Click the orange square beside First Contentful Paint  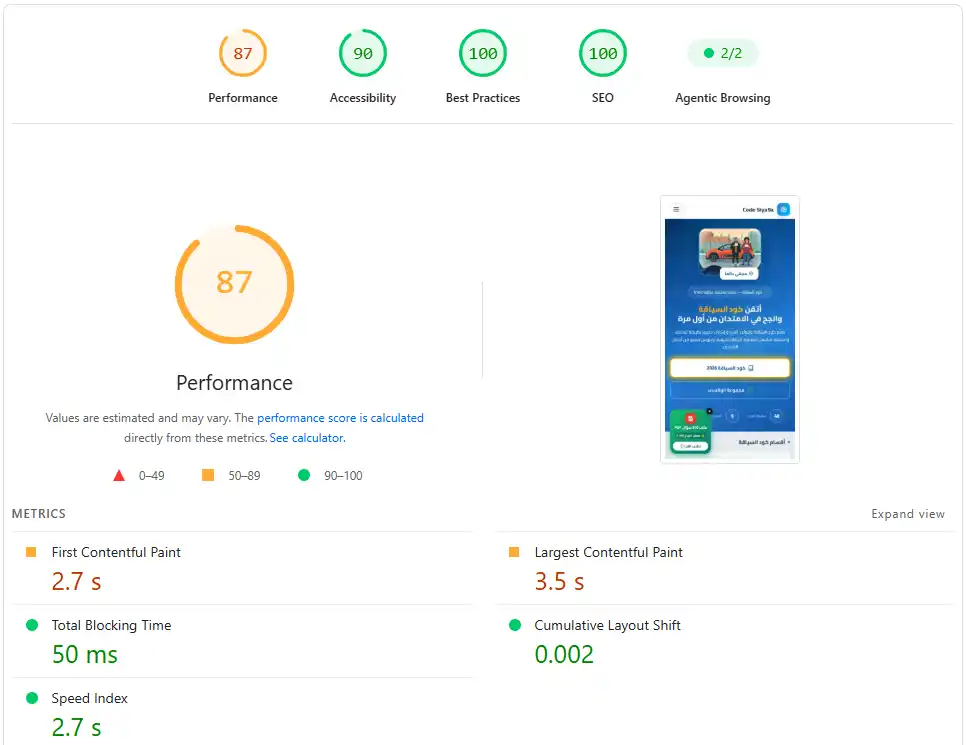[x=31, y=552]
